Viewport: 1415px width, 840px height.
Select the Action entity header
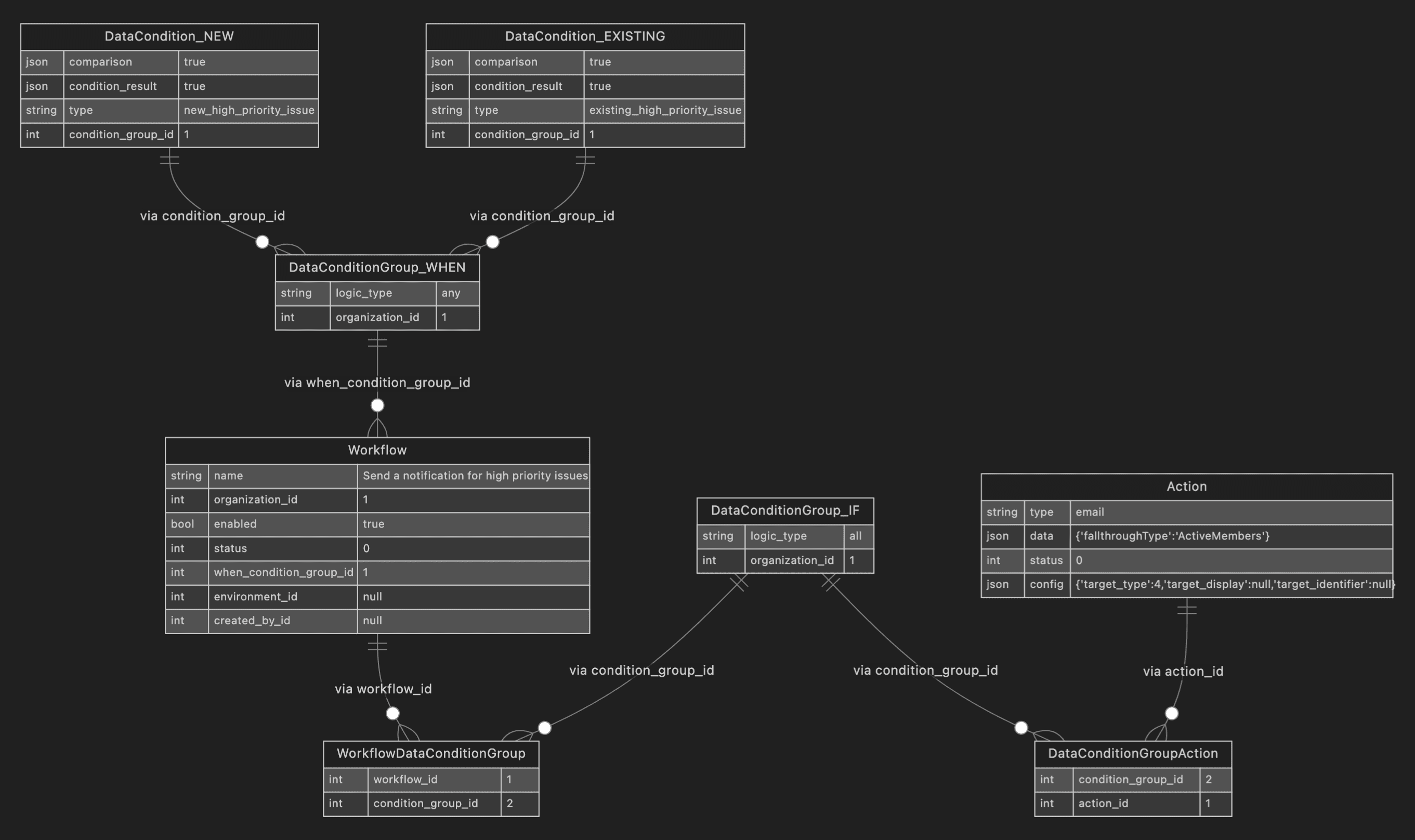click(x=1186, y=486)
